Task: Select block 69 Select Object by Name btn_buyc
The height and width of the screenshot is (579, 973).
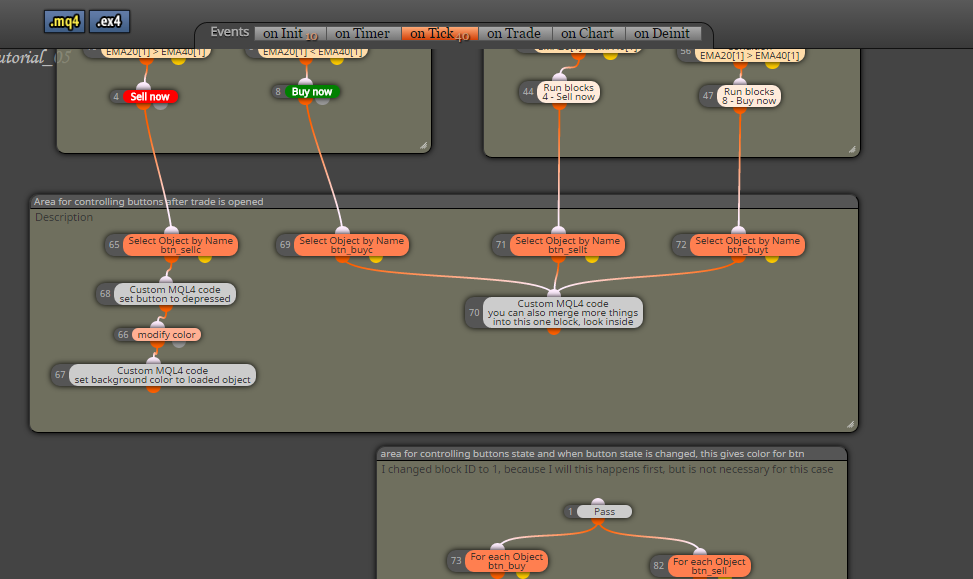Action: click(351, 245)
